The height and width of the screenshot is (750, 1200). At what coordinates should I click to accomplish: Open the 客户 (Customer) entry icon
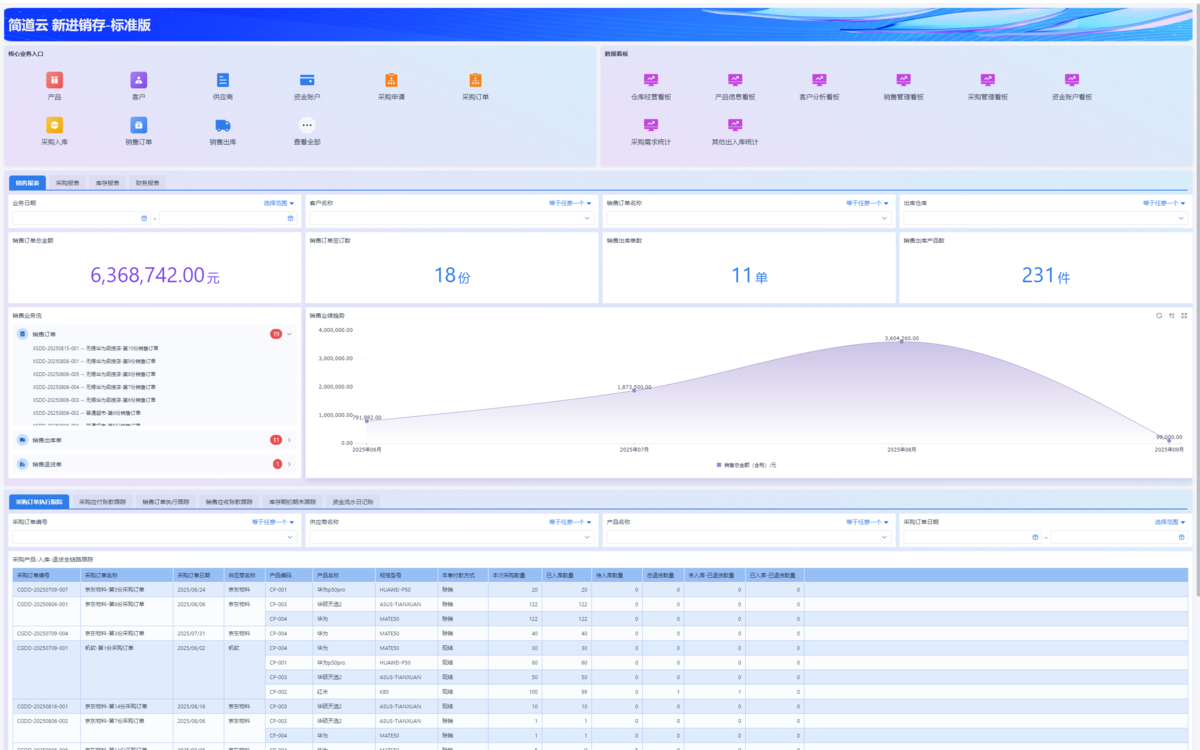coord(138,81)
